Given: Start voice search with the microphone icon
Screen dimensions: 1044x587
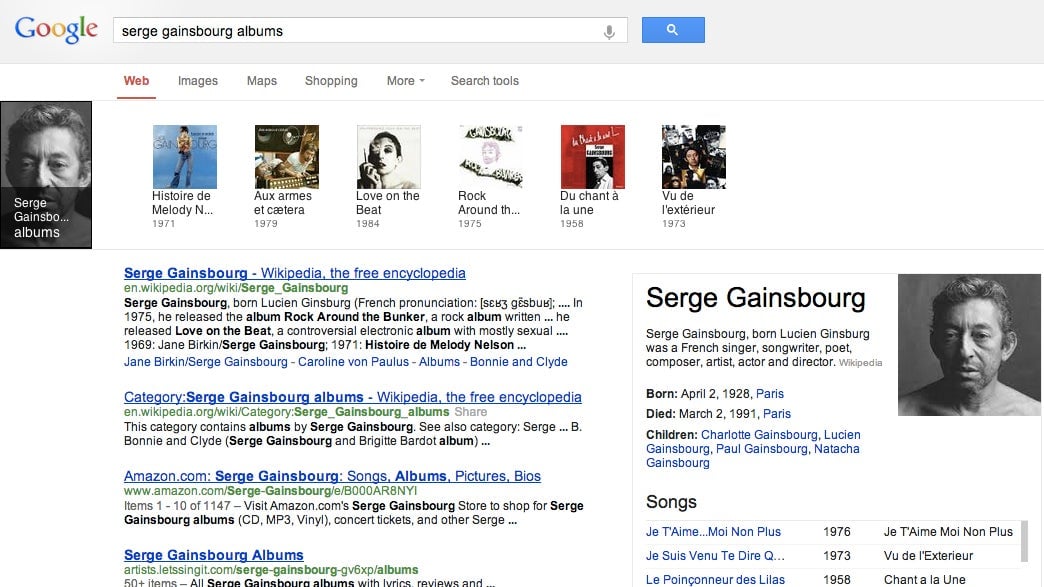Looking at the screenshot, I should [x=609, y=31].
